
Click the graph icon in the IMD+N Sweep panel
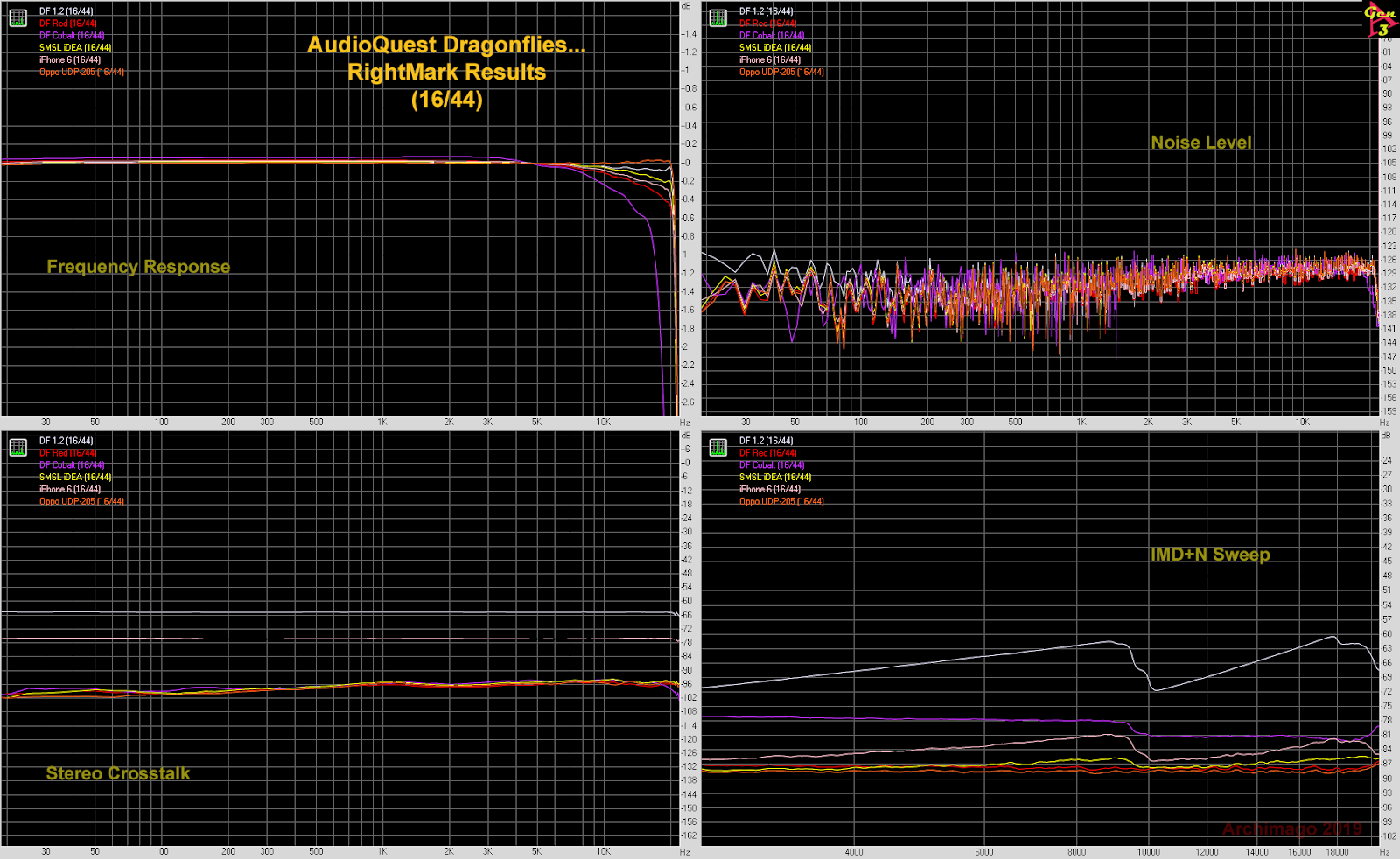718,448
